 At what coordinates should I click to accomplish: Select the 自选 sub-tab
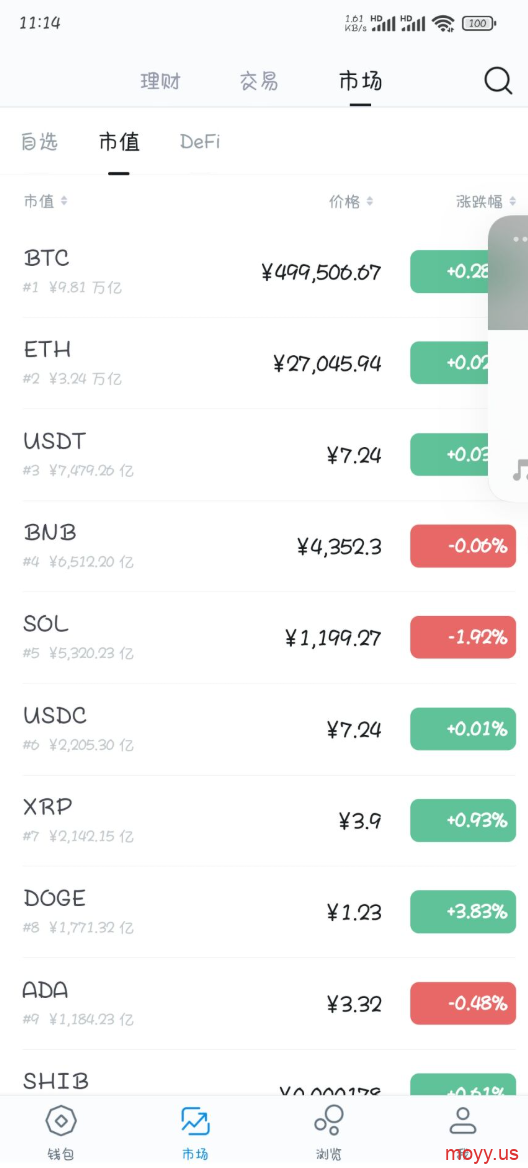pos(39,142)
